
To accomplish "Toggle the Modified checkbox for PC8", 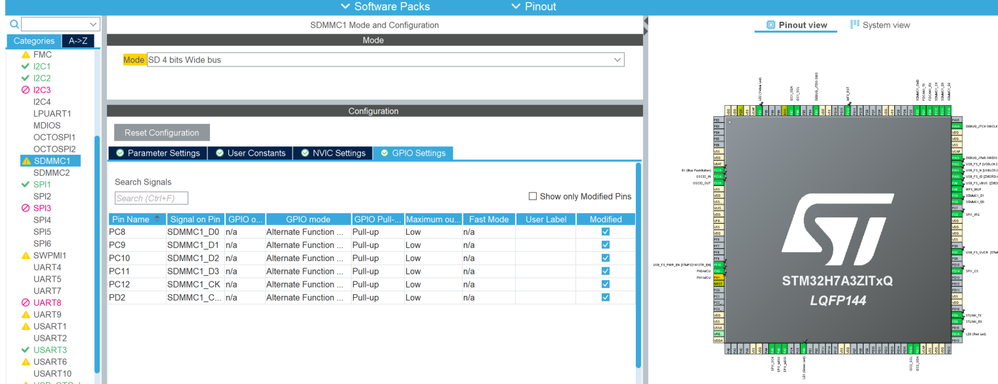I will click(605, 232).
